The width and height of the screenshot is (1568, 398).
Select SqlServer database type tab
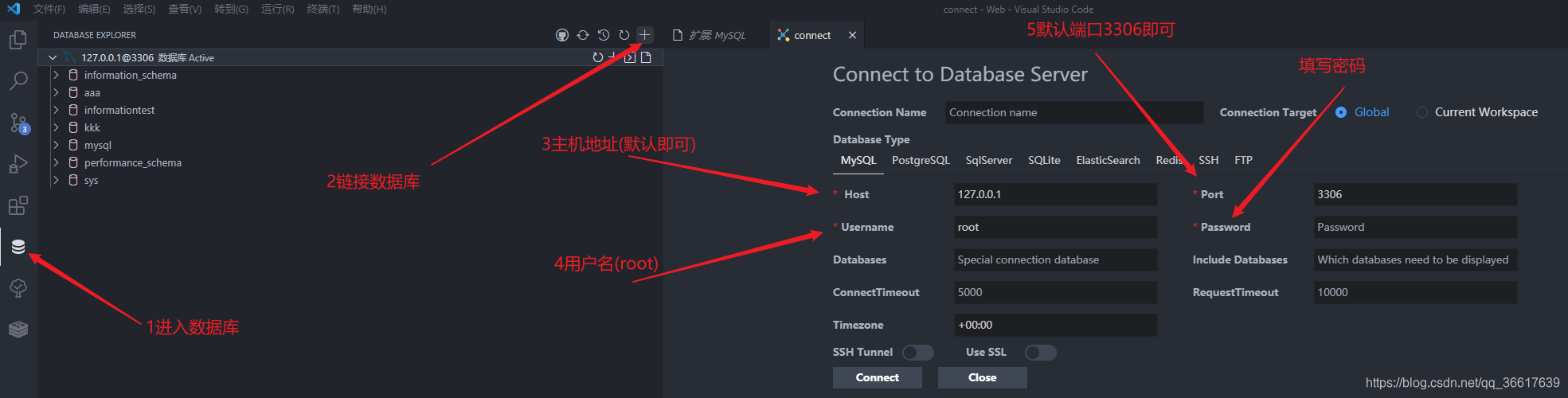989,160
